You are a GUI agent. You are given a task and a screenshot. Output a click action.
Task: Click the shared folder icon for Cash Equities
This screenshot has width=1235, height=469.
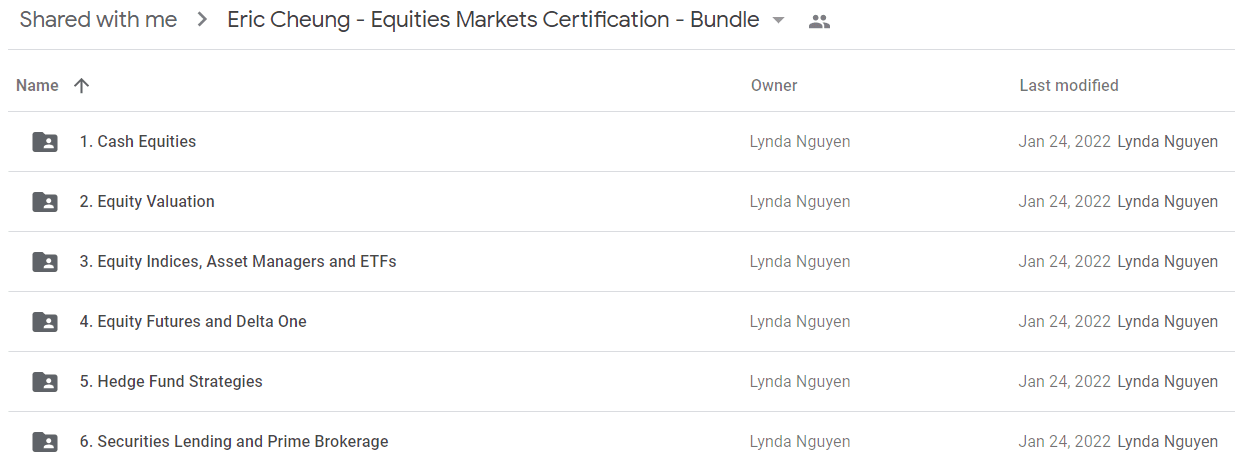45,142
